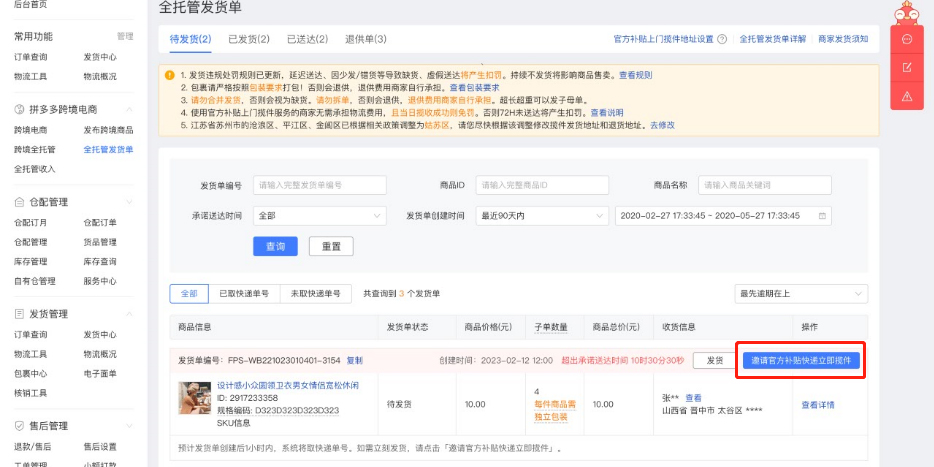The width and height of the screenshot is (934, 467).
Task: Open 退款/售后 in sidebar
Action: pos(33,447)
